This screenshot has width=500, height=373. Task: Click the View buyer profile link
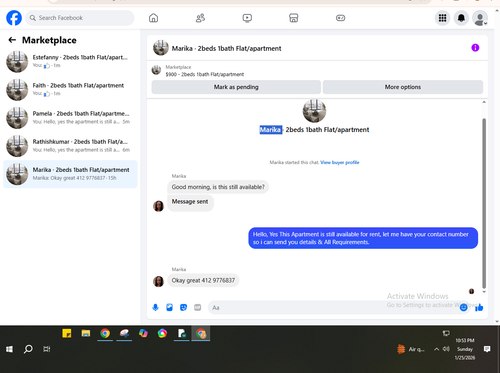pos(340,162)
